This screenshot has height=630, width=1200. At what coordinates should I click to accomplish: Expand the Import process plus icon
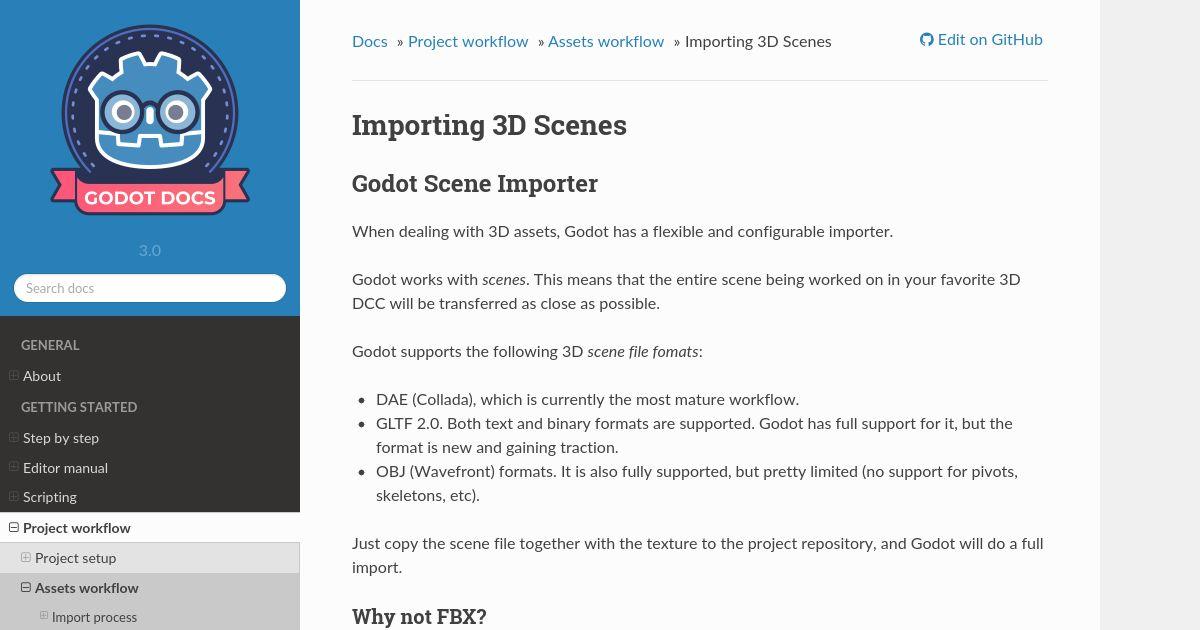[44, 617]
